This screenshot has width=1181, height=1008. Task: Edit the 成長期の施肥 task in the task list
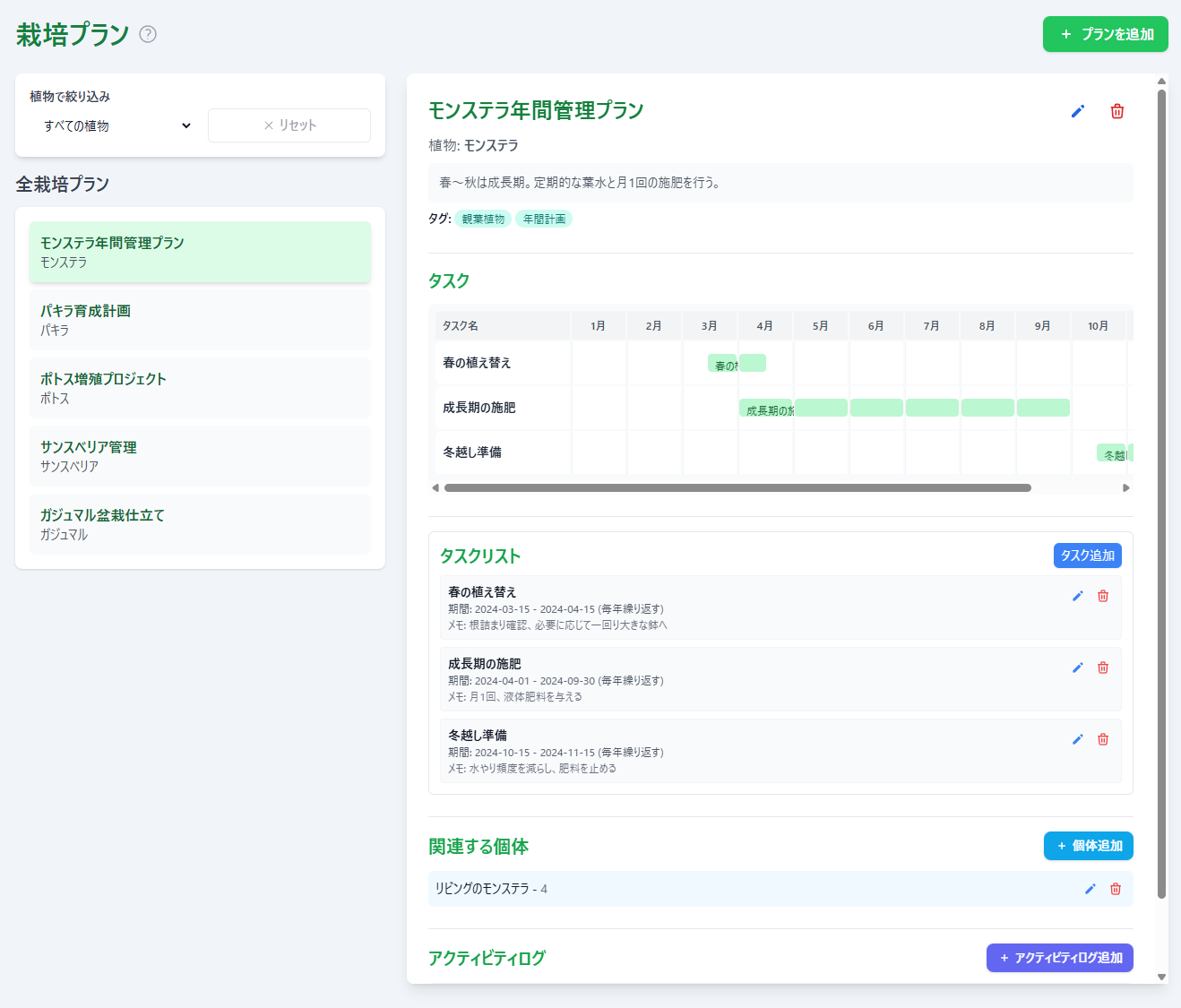[1078, 668]
